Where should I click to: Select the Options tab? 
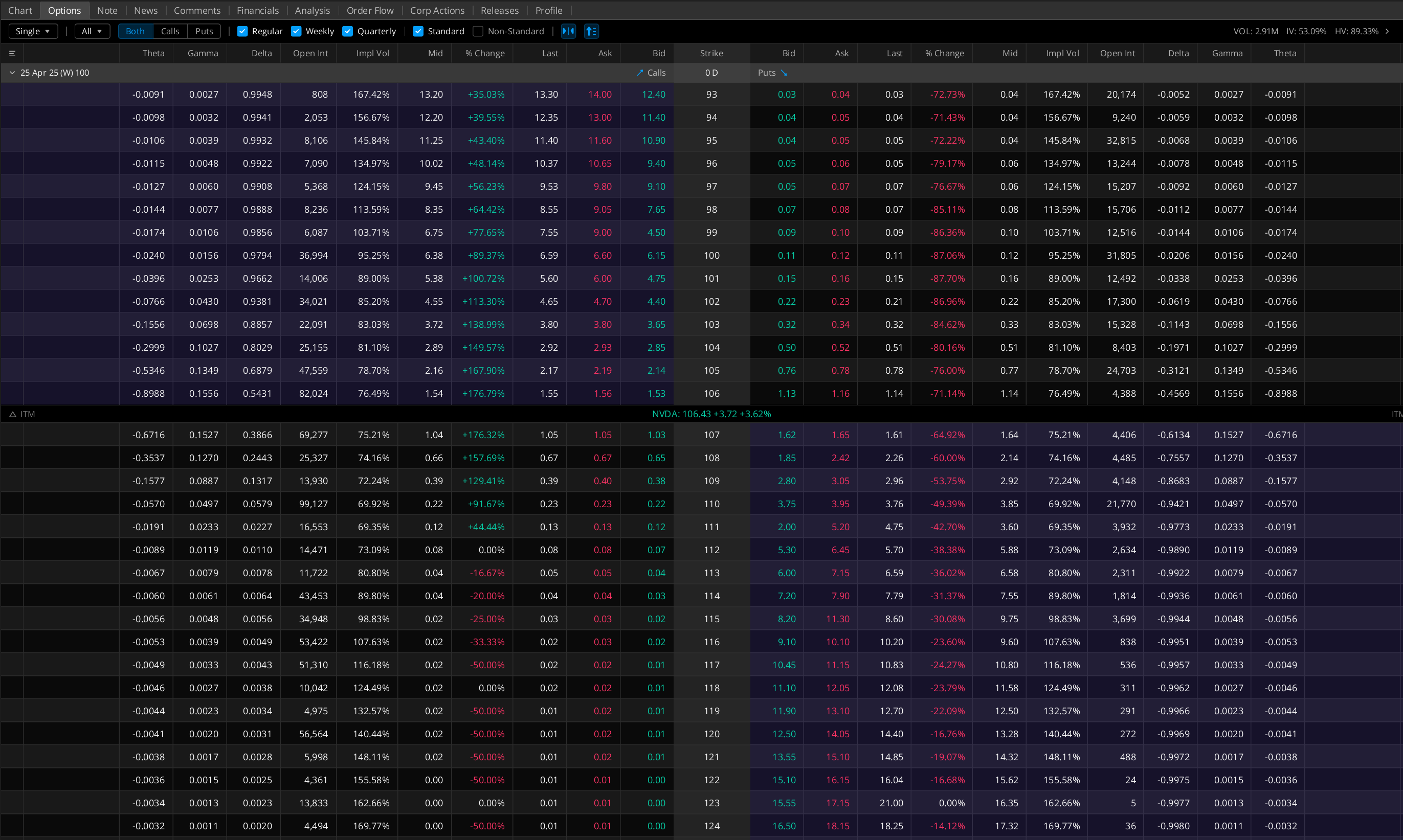[64, 10]
